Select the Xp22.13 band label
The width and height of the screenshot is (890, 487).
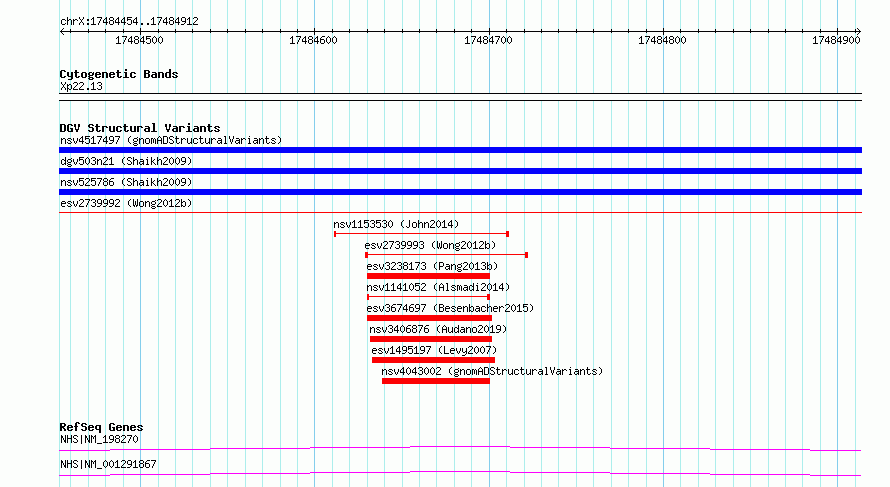81,86
